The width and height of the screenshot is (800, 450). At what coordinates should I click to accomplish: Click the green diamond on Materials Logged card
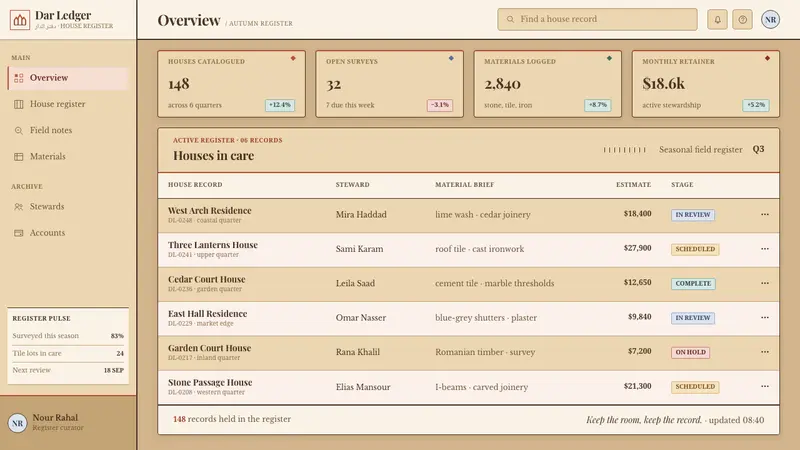609,58
